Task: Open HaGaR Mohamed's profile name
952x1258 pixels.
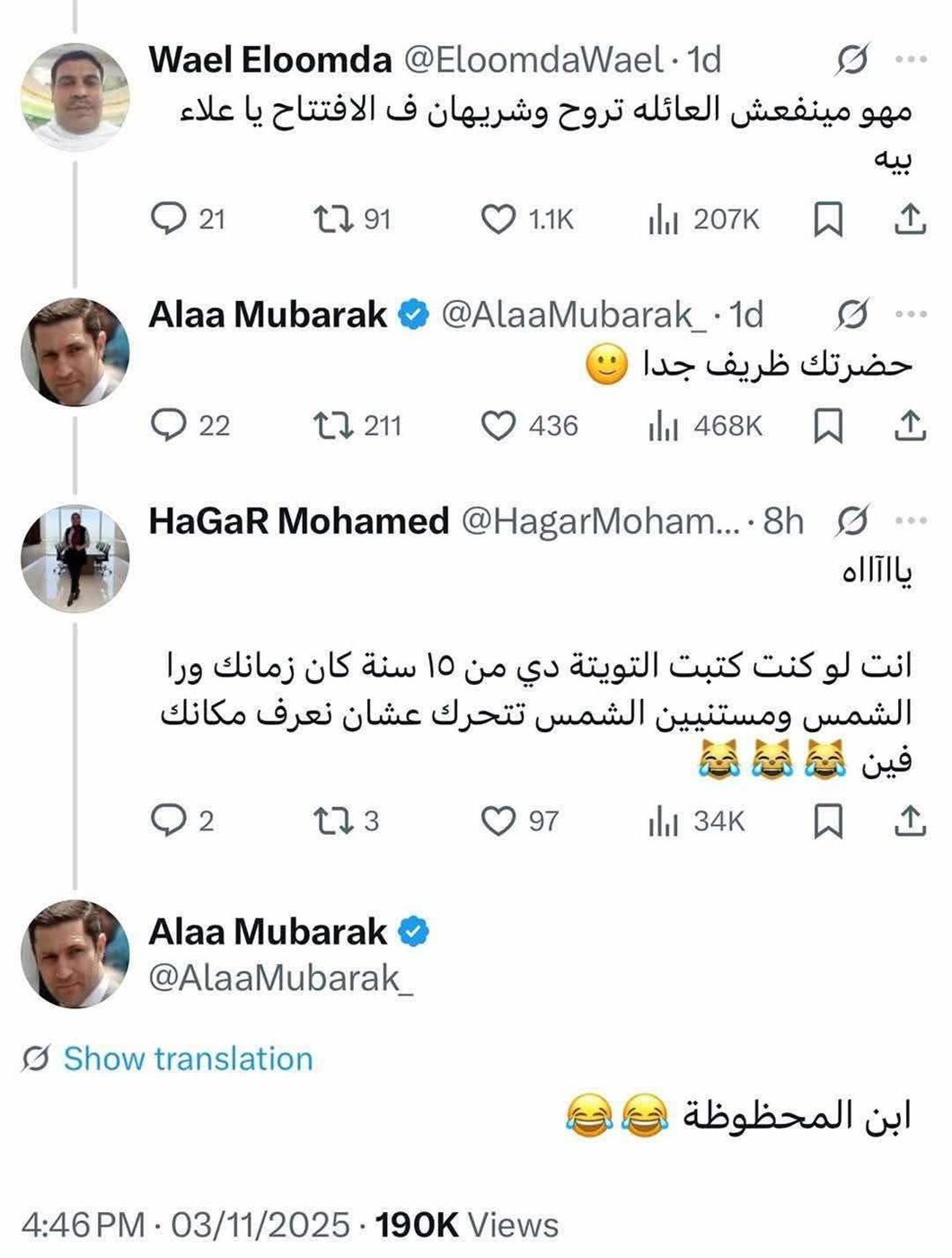Action: (298, 521)
